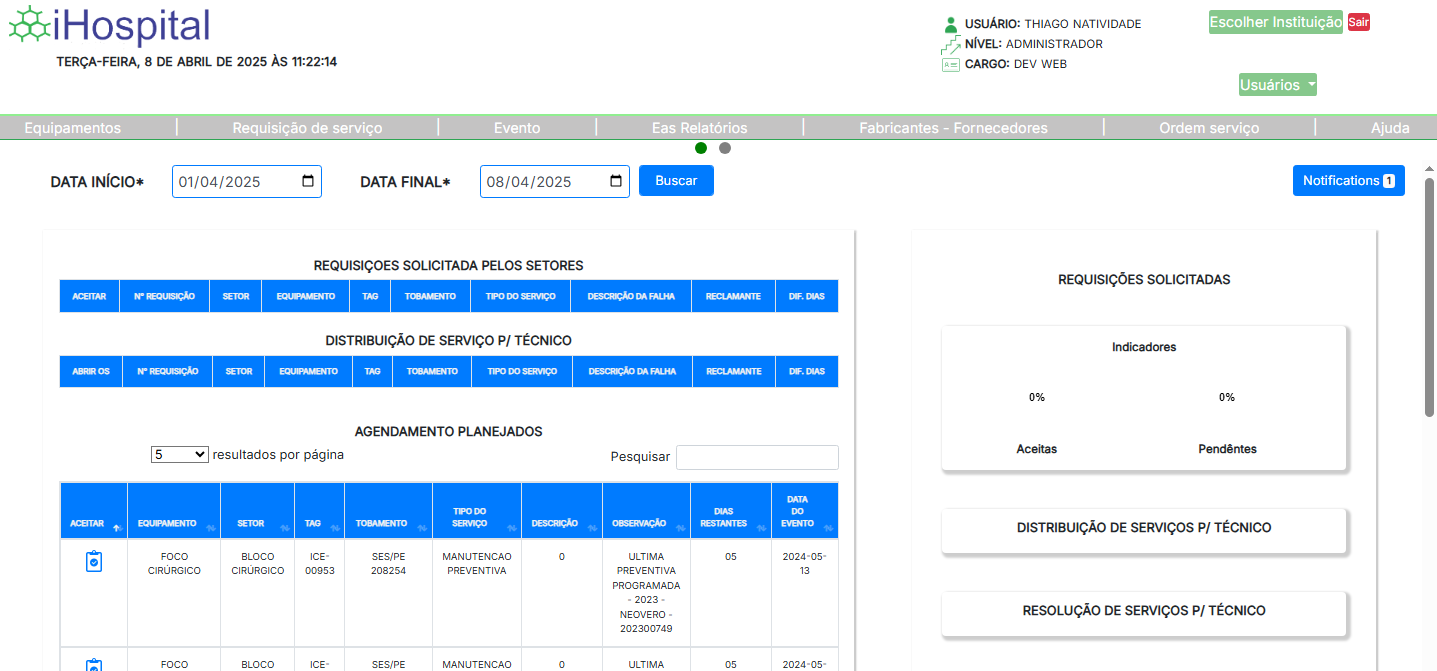
Task: Click the accept clipboard icon for ICE-00953
Action: tap(93, 561)
